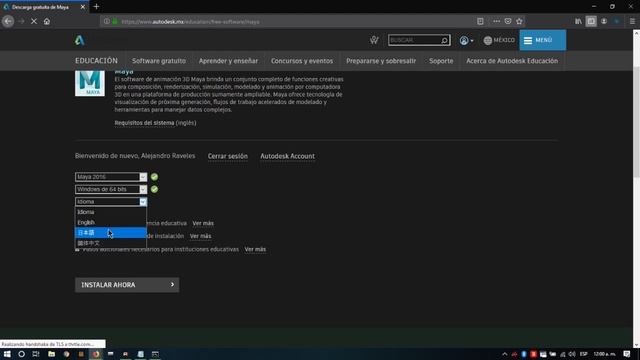The height and width of the screenshot is (360, 640).
Task: Select the Idioma placeholder option in list
Action: (x=111, y=212)
